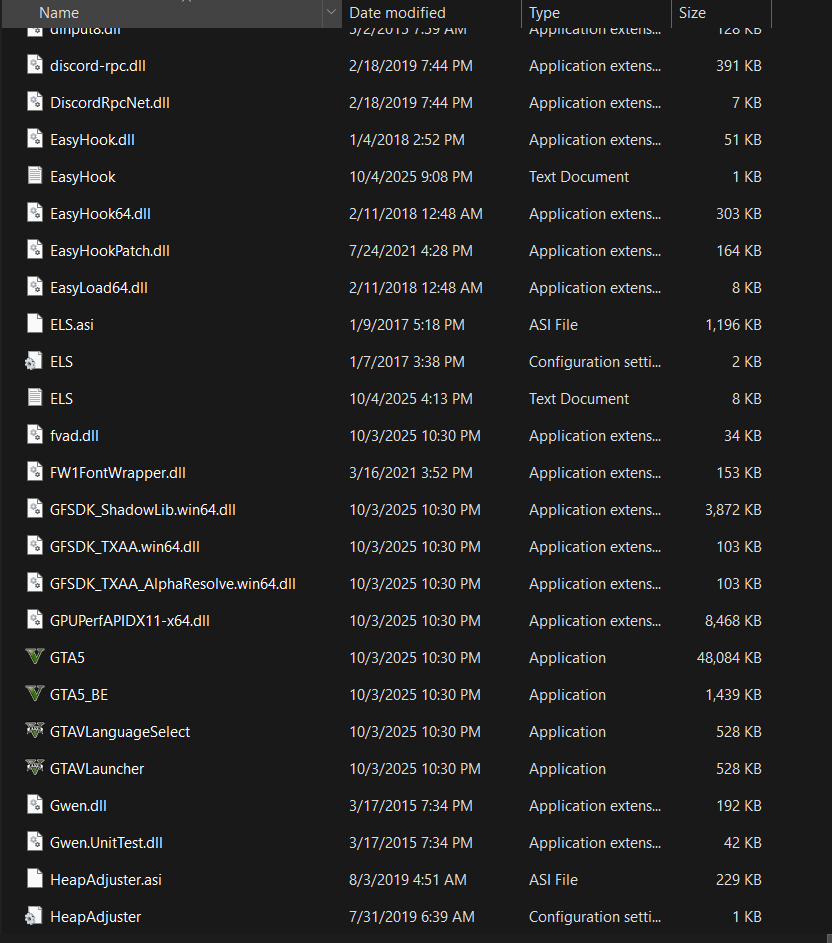Click the date 7/24/2021 4:28 PM
The image size is (832, 943).
coord(411,251)
